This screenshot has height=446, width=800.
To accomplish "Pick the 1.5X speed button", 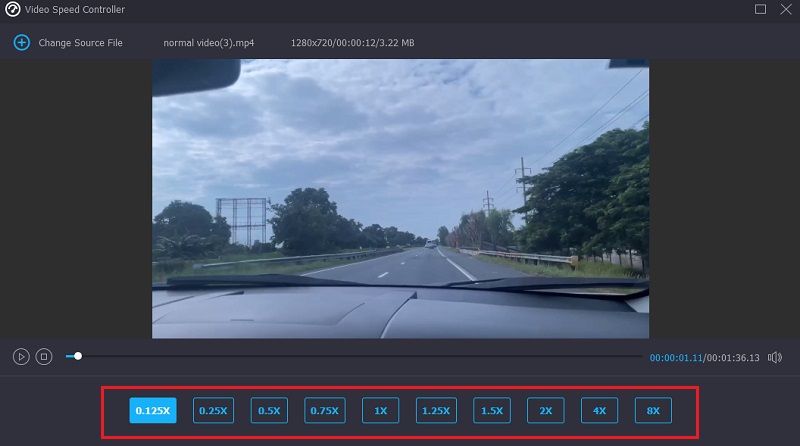I will pos(492,410).
